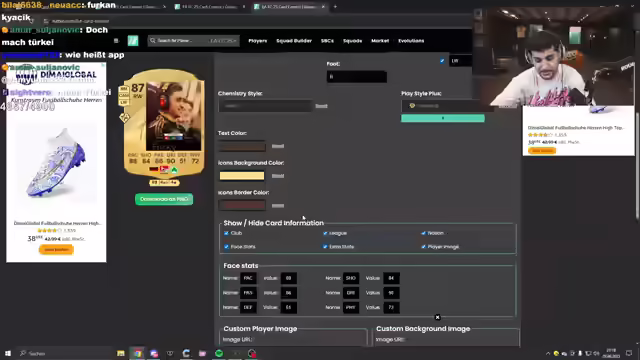Open the Squads menu
The width and height of the screenshot is (640, 360).
[352, 41]
